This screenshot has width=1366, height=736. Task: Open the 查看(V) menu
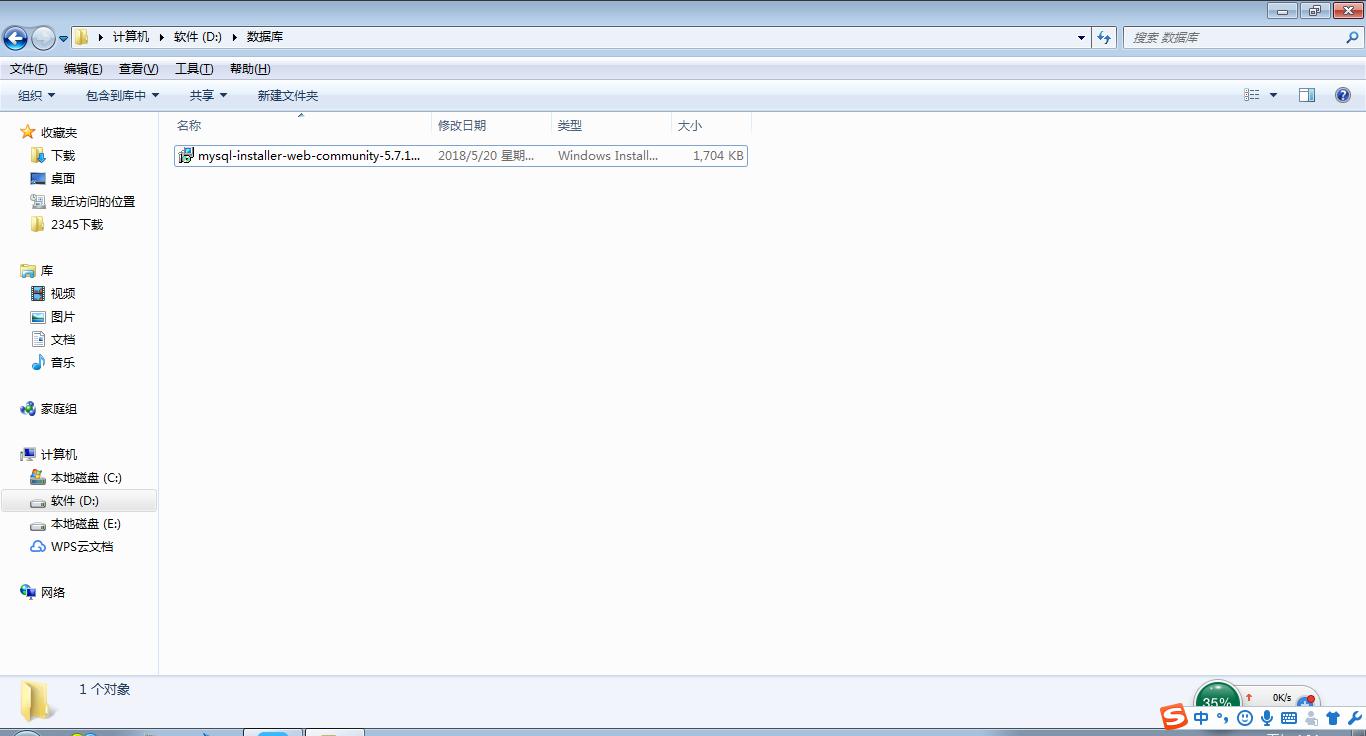[138, 69]
